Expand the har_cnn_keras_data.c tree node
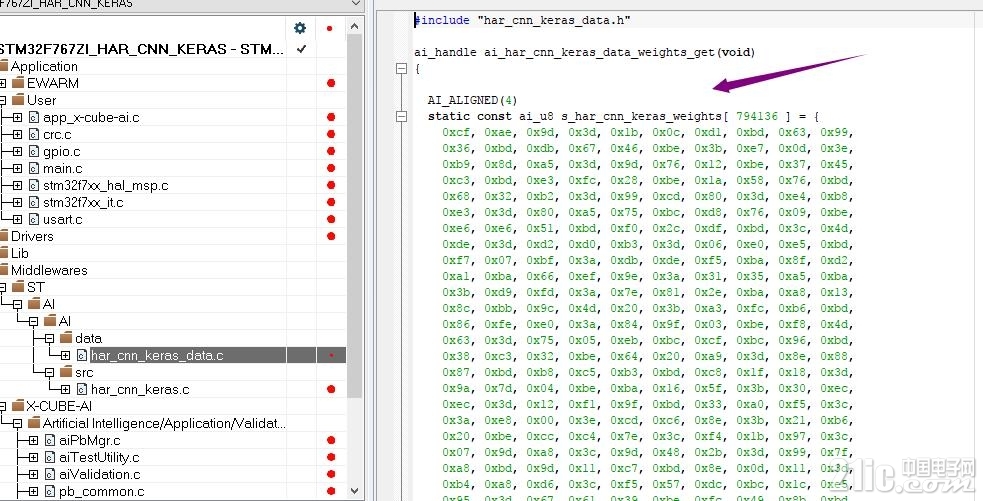 point(65,355)
